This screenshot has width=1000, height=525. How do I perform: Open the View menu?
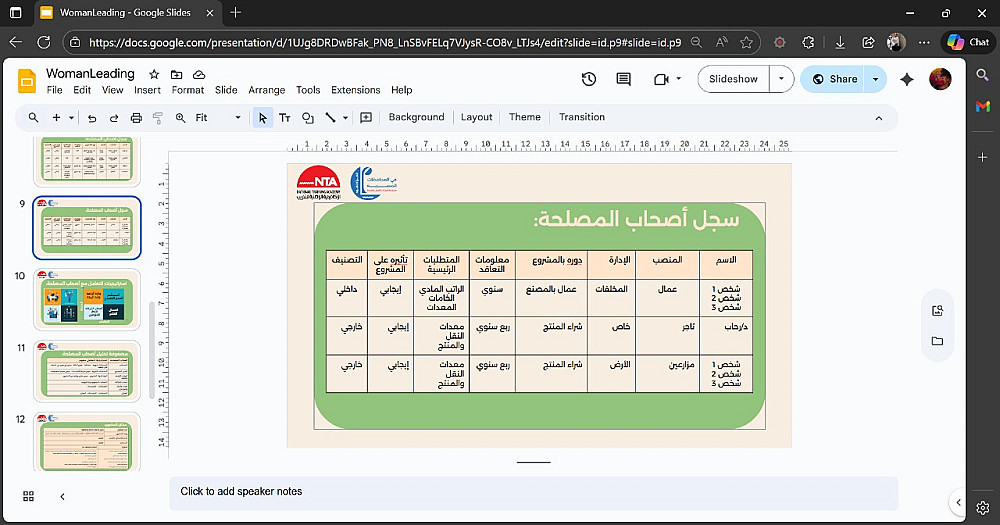(112, 90)
